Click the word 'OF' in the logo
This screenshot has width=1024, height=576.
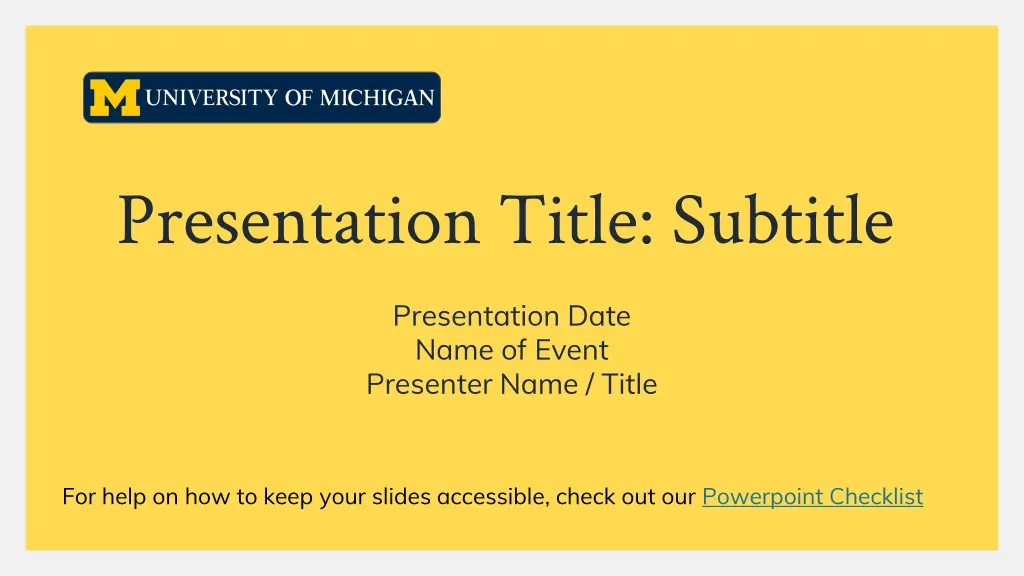(299, 97)
